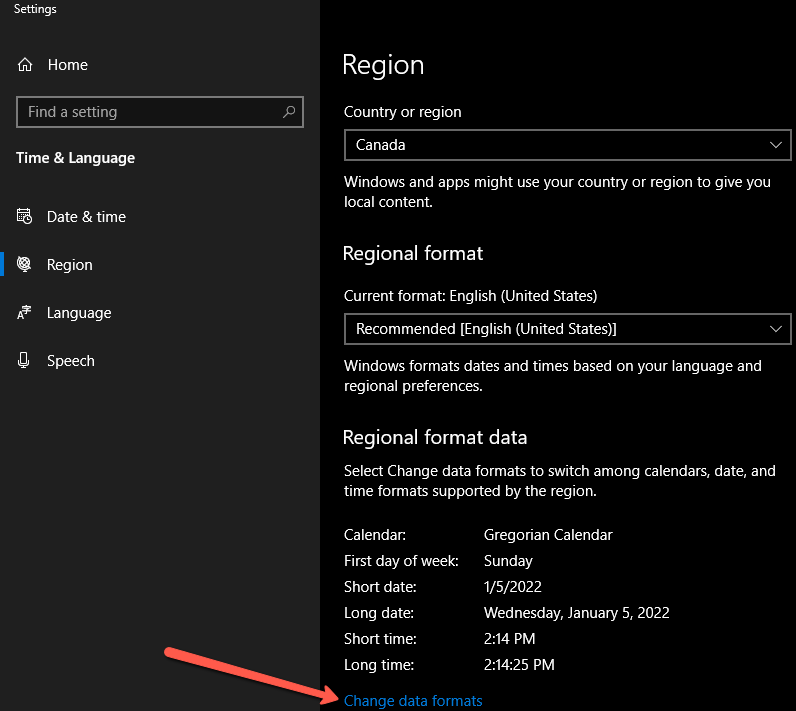Image resolution: width=796 pixels, height=711 pixels.
Task: Click the chevron on Regional format dropdown
Action: pyautogui.click(x=776, y=328)
